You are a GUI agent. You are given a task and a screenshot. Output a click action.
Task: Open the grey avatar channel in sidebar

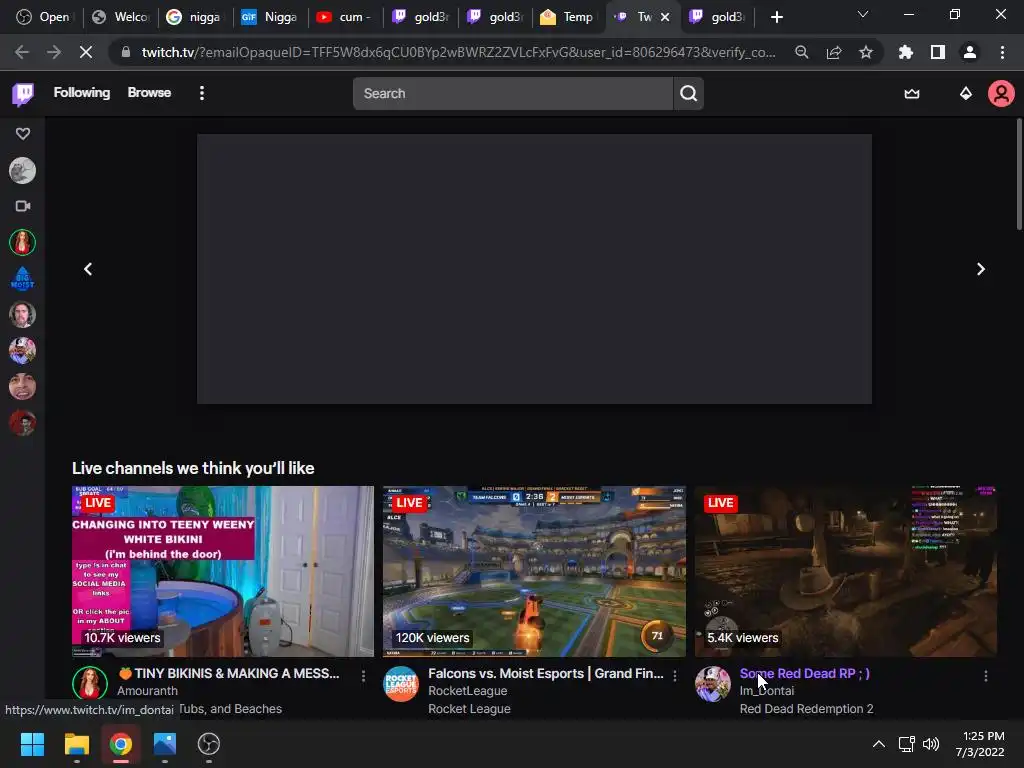[22, 171]
